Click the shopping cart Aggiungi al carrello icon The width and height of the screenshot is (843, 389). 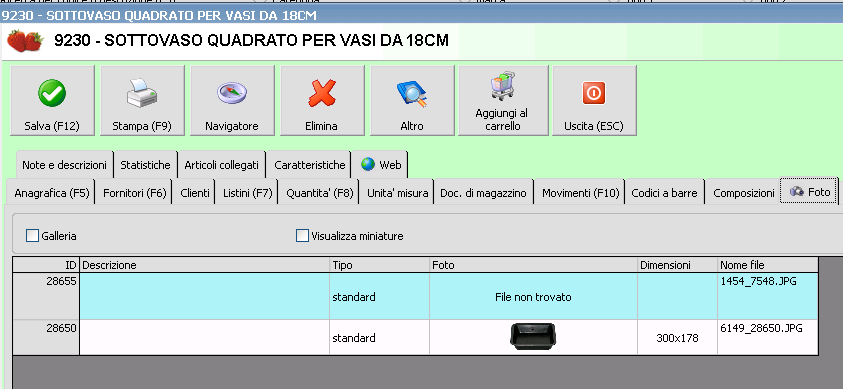[503, 86]
